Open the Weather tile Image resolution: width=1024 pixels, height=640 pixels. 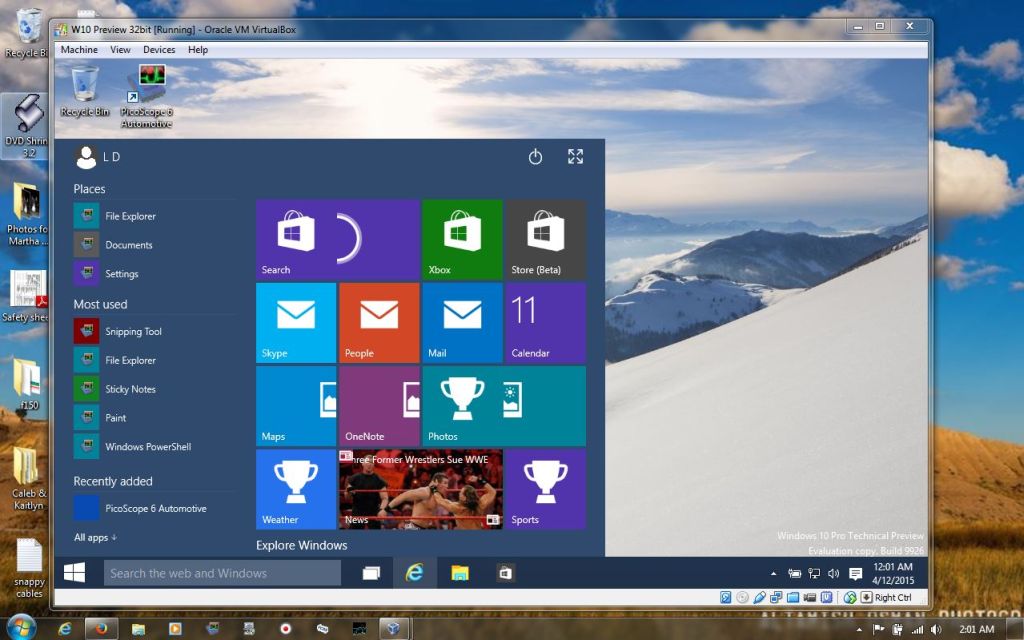click(x=296, y=489)
